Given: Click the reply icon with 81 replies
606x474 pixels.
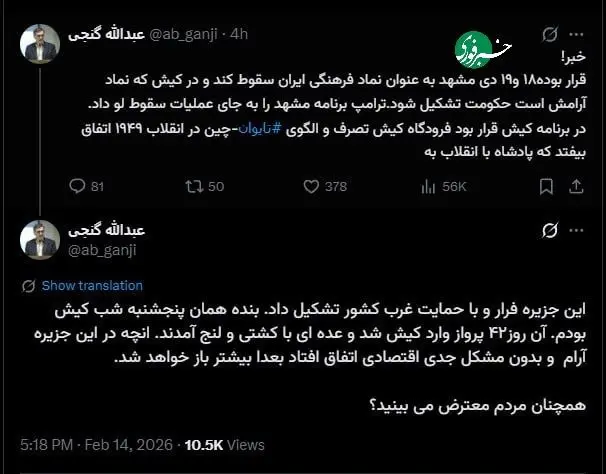Looking at the screenshot, I should point(79,186).
